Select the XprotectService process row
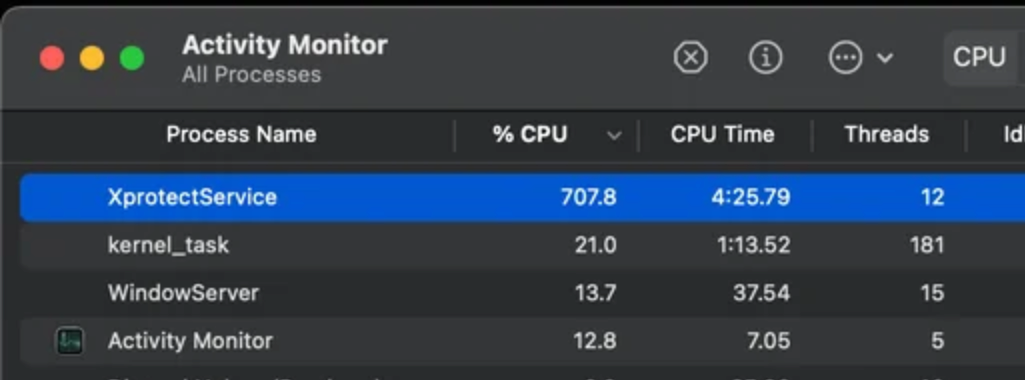This screenshot has height=380, width=1025. click(x=522, y=197)
